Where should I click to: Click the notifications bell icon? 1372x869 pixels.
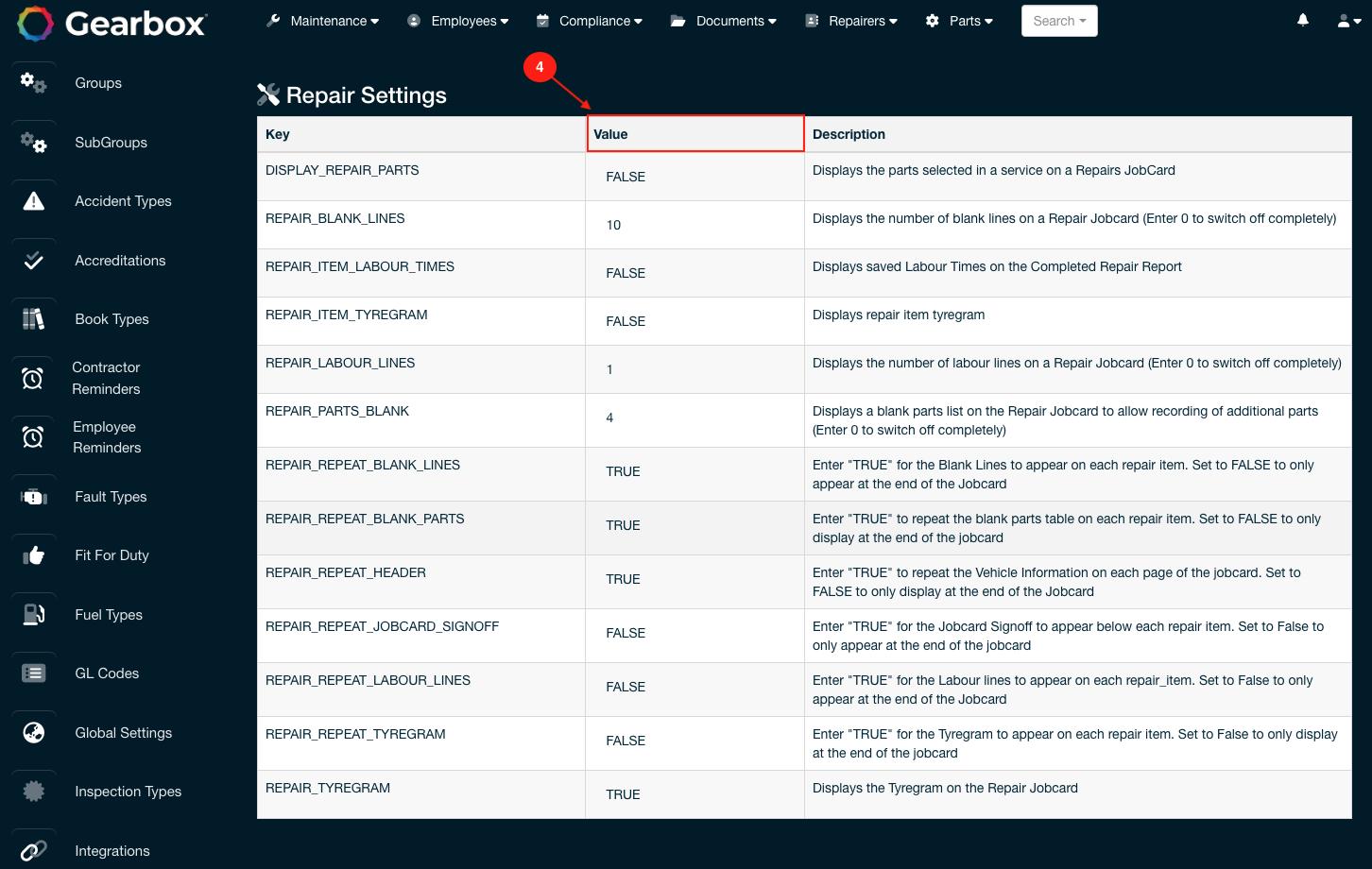click(x=1302, y=19)
